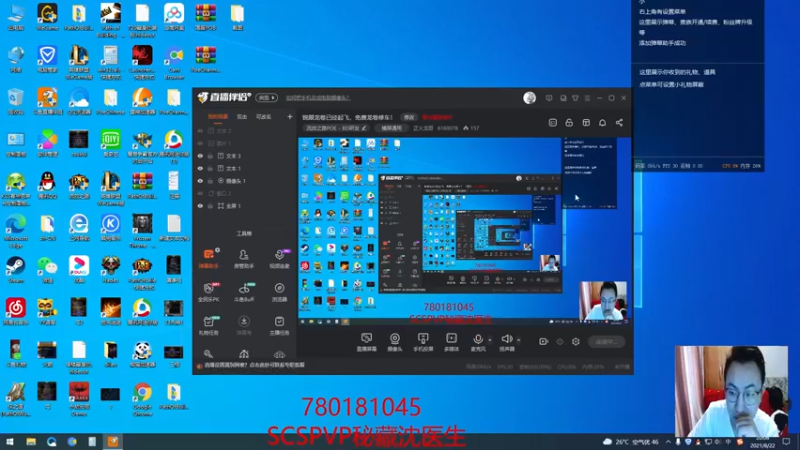Click the taskbar weather temperature widget
Viewport: 800px width, 450px height.
(631, 441)
